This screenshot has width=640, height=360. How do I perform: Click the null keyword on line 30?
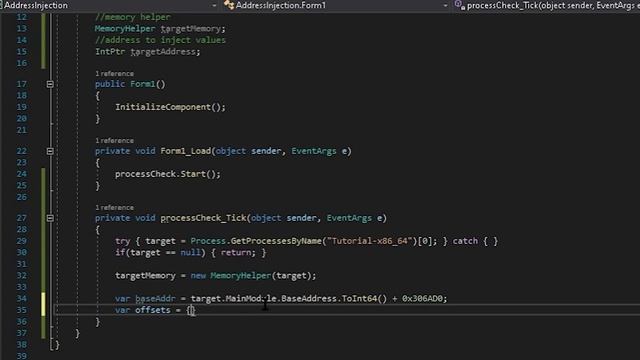click(x=190, y=252)
